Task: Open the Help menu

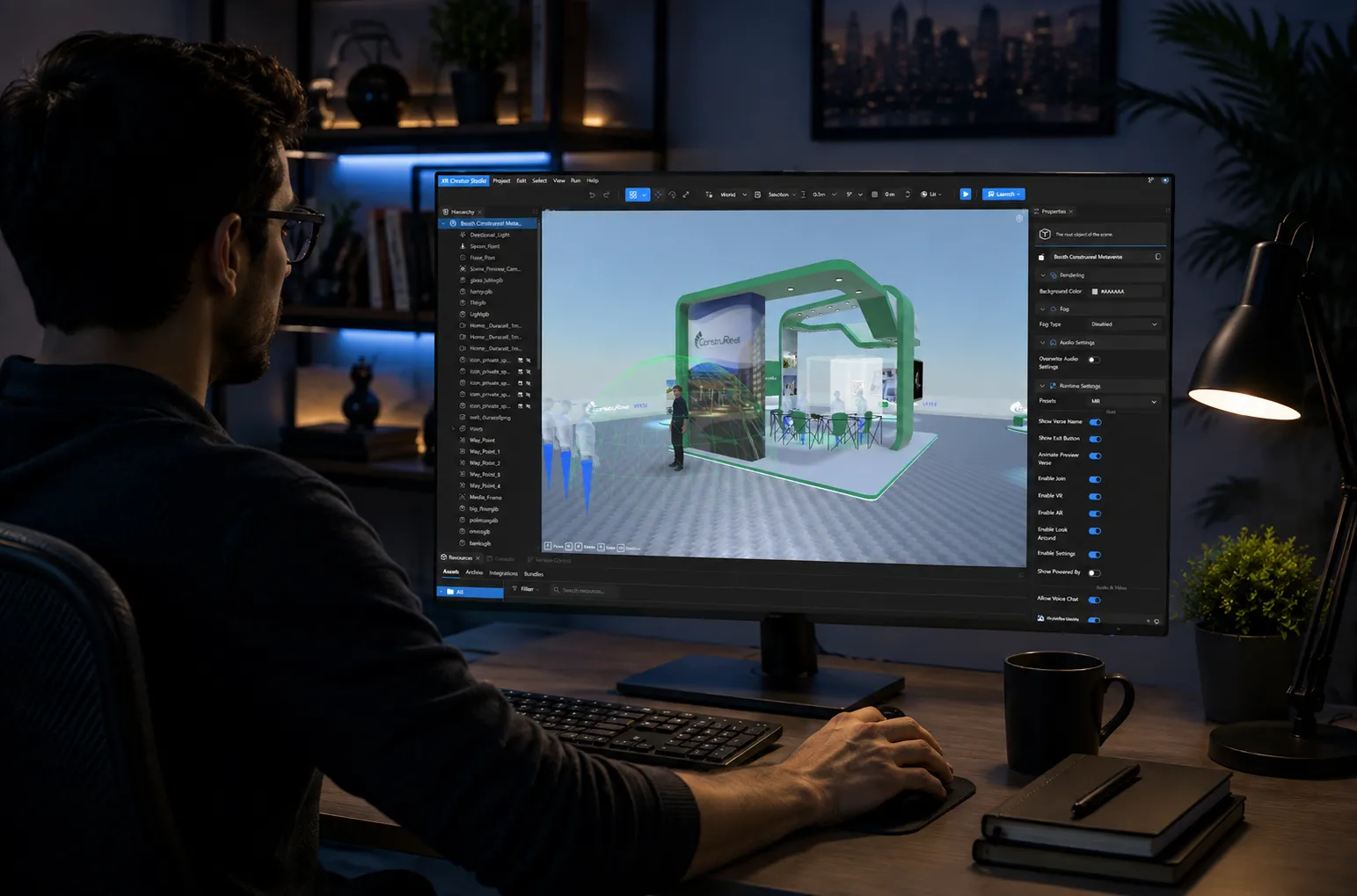Action: (x=593, y=180)
